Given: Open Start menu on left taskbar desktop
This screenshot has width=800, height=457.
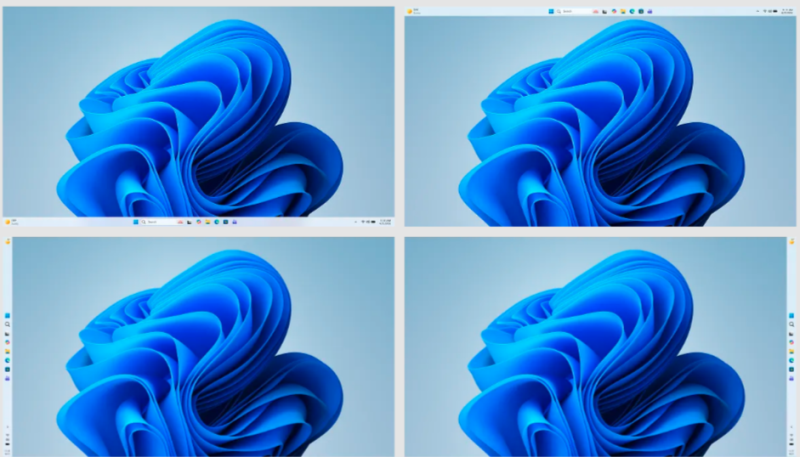Looking at the screenshot, I should (x=7, y=316).
